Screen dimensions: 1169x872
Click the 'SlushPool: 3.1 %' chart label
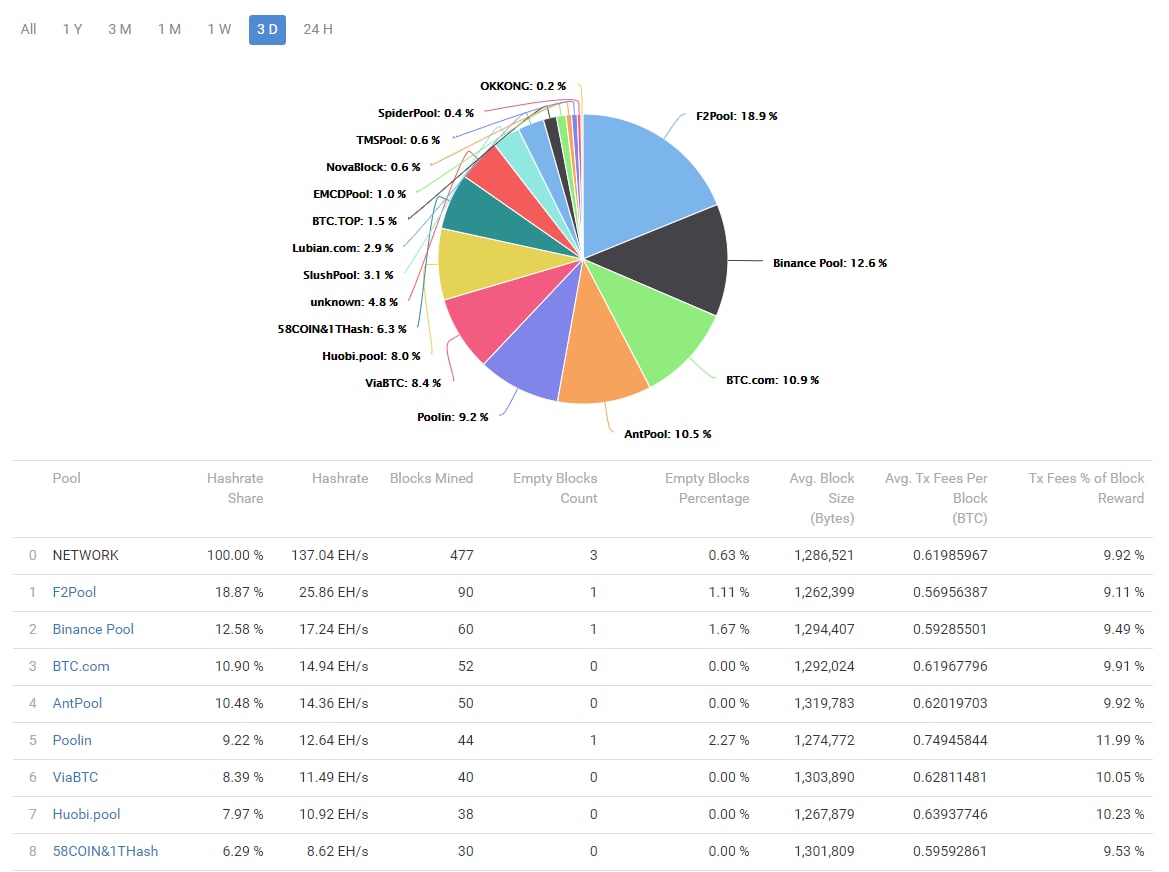pos(348,275)
